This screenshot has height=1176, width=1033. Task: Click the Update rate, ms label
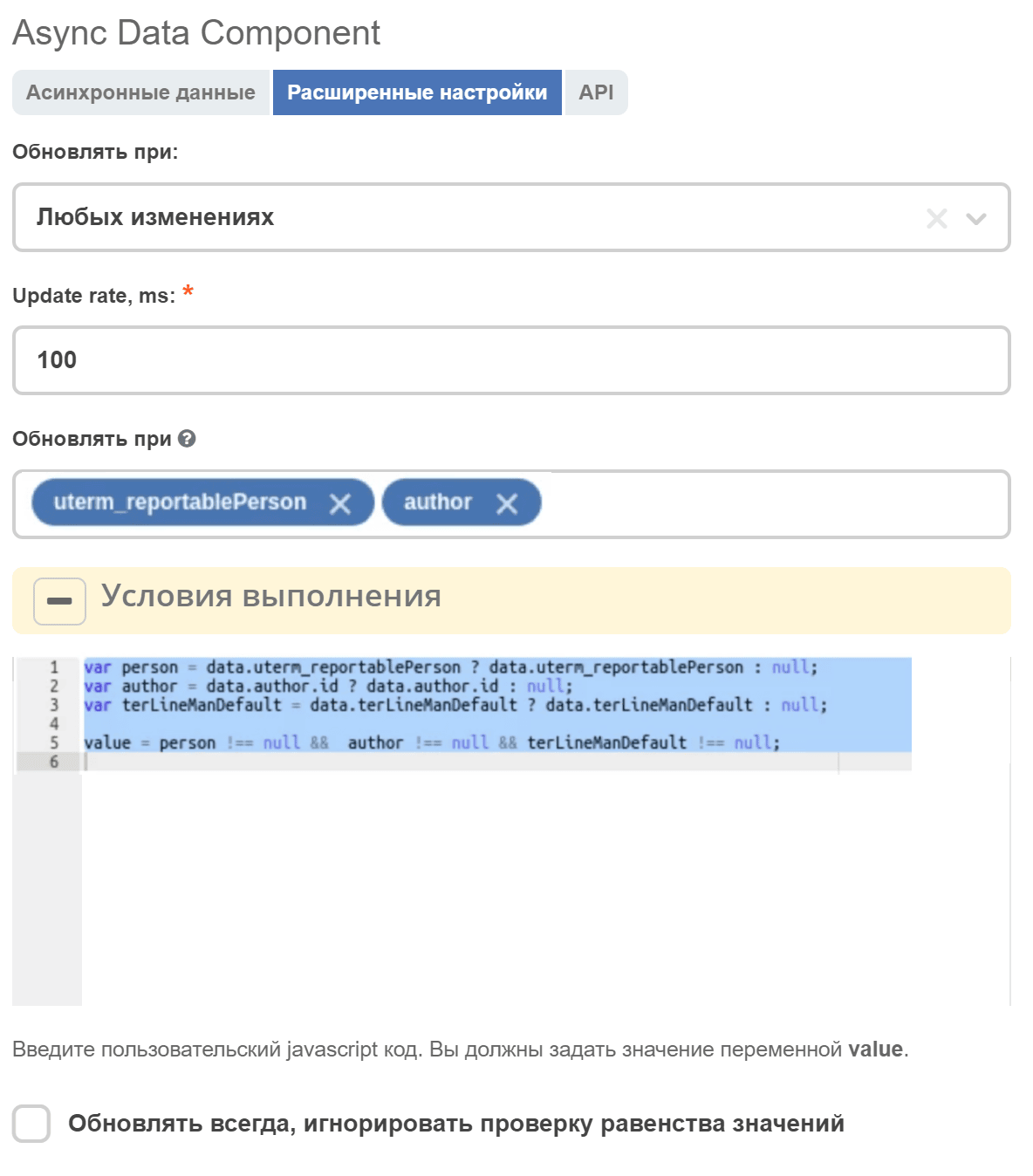(x=94, y=296)
